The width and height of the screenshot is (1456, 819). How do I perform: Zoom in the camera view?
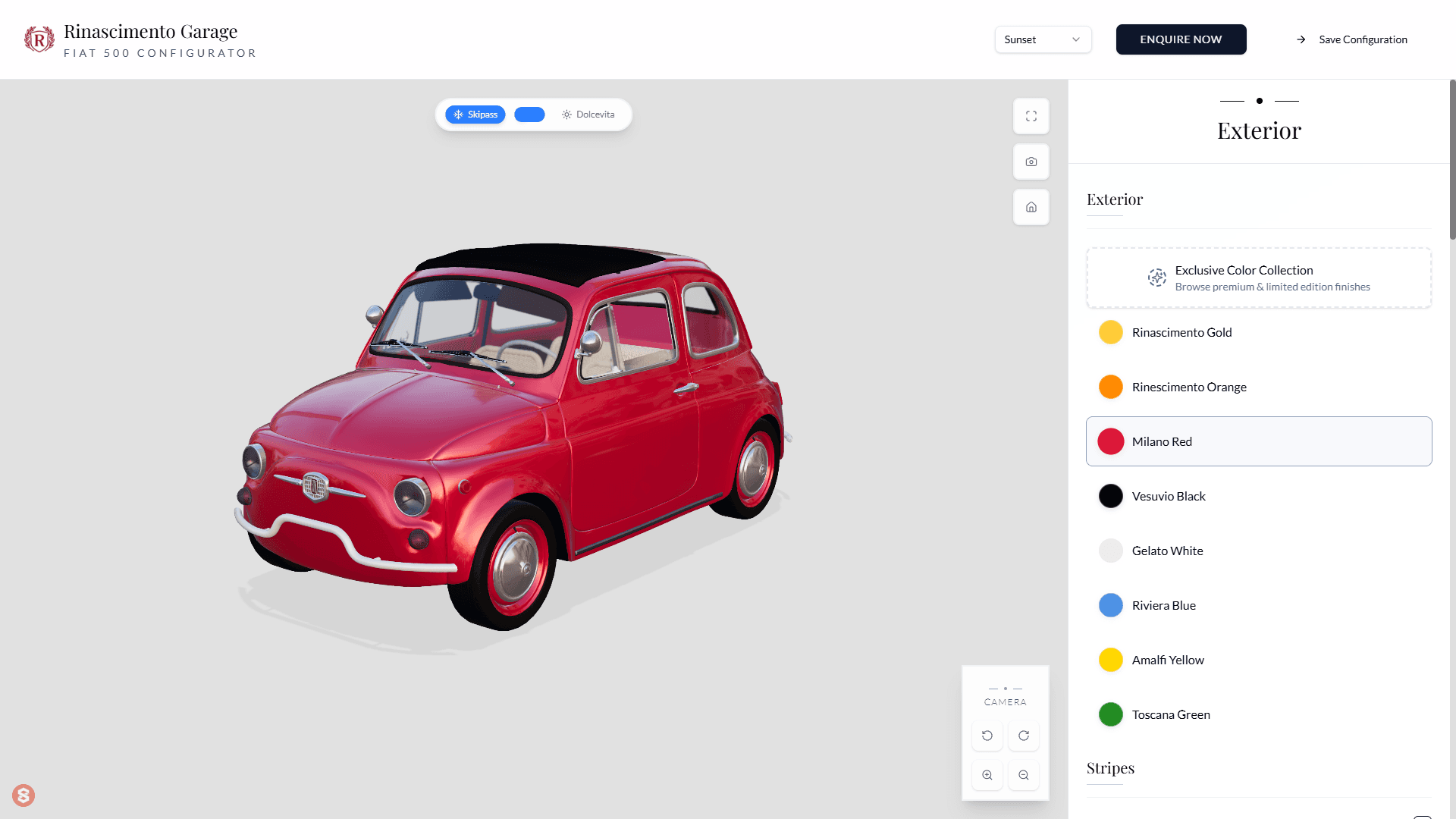point(987,775)
